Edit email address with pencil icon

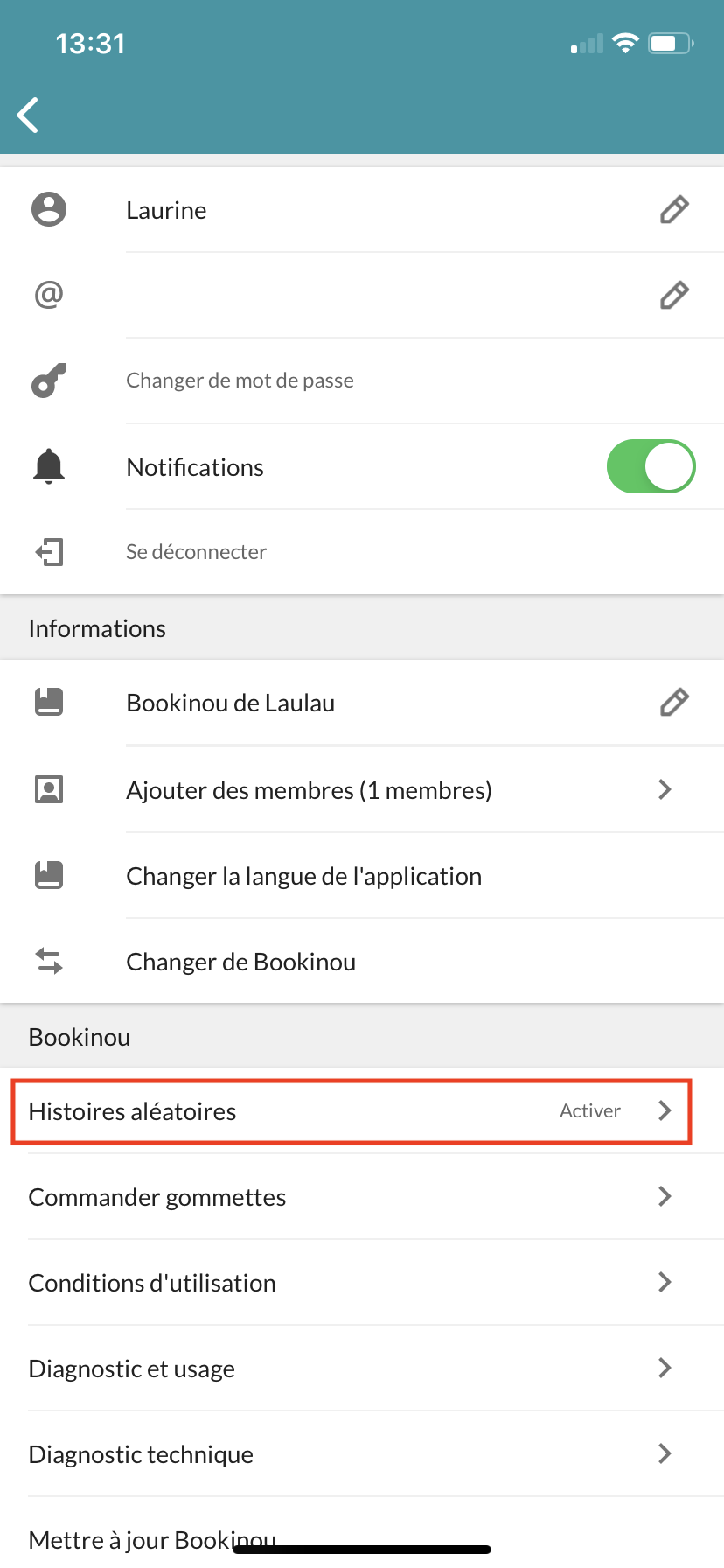[674, 296]
